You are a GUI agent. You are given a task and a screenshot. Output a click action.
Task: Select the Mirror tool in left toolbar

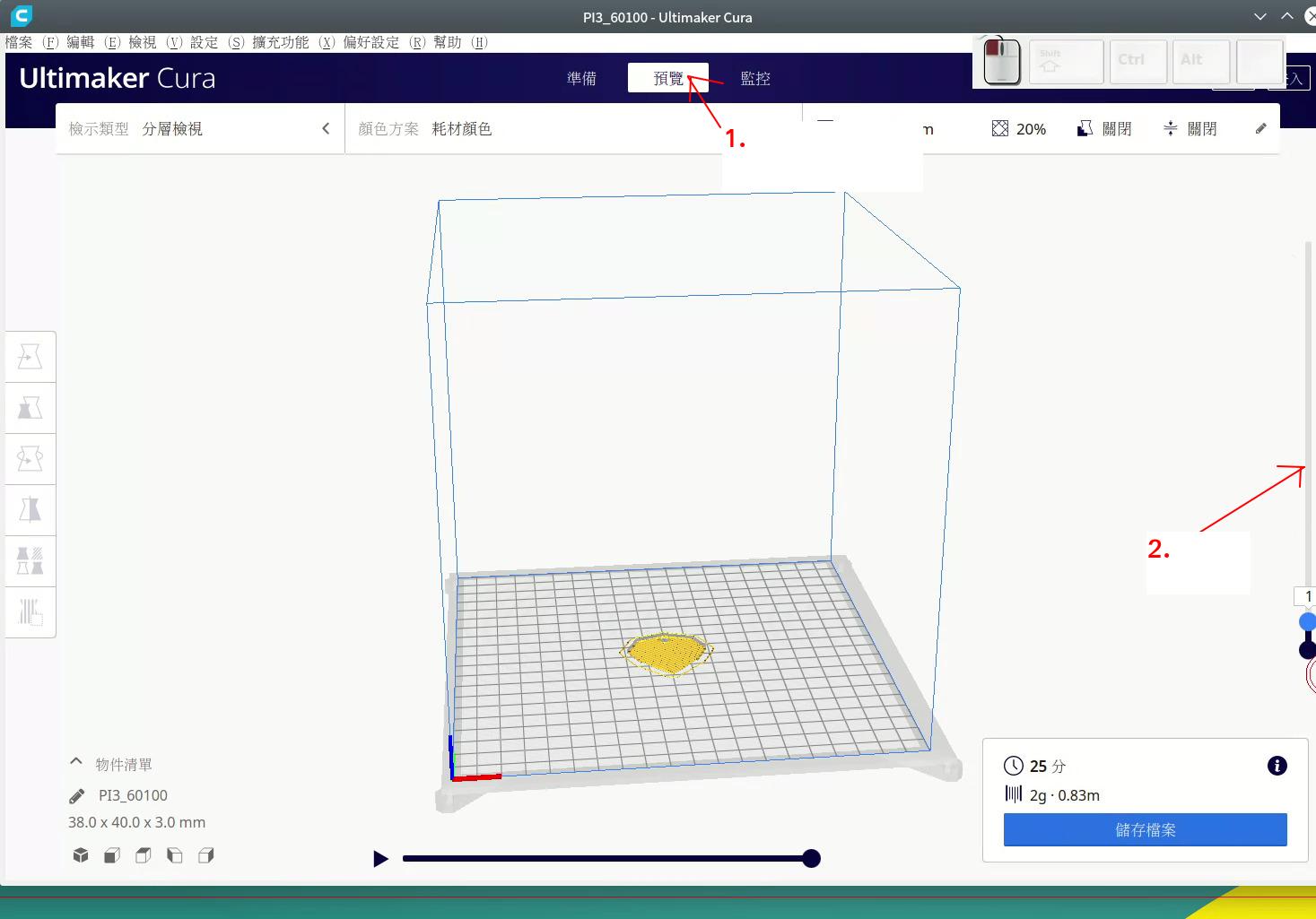tap(31, 510)
